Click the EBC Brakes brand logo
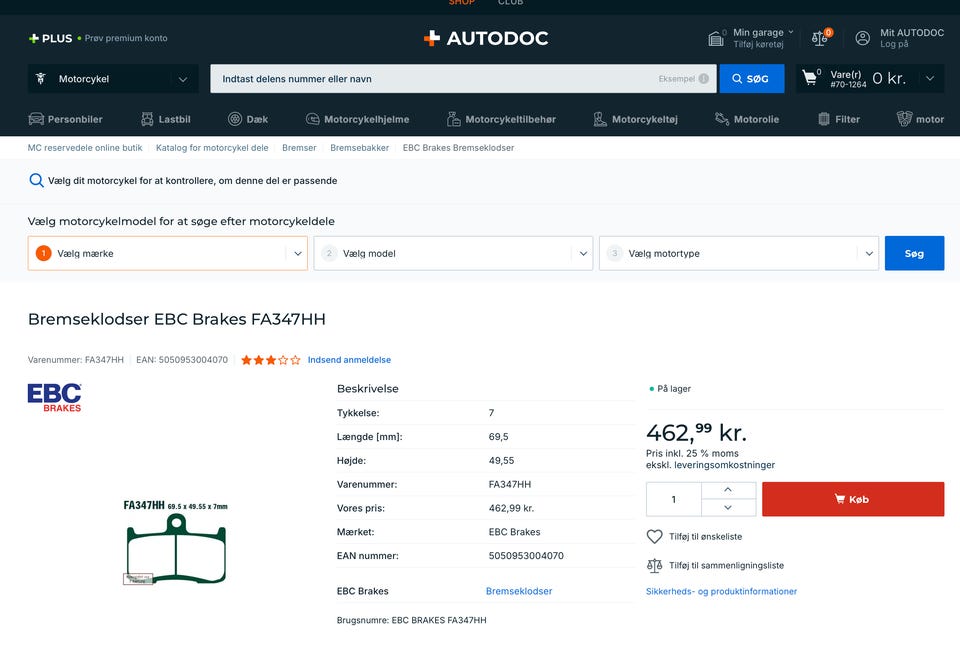This screenshot has height=668, width=960. [x=54, y=397]
